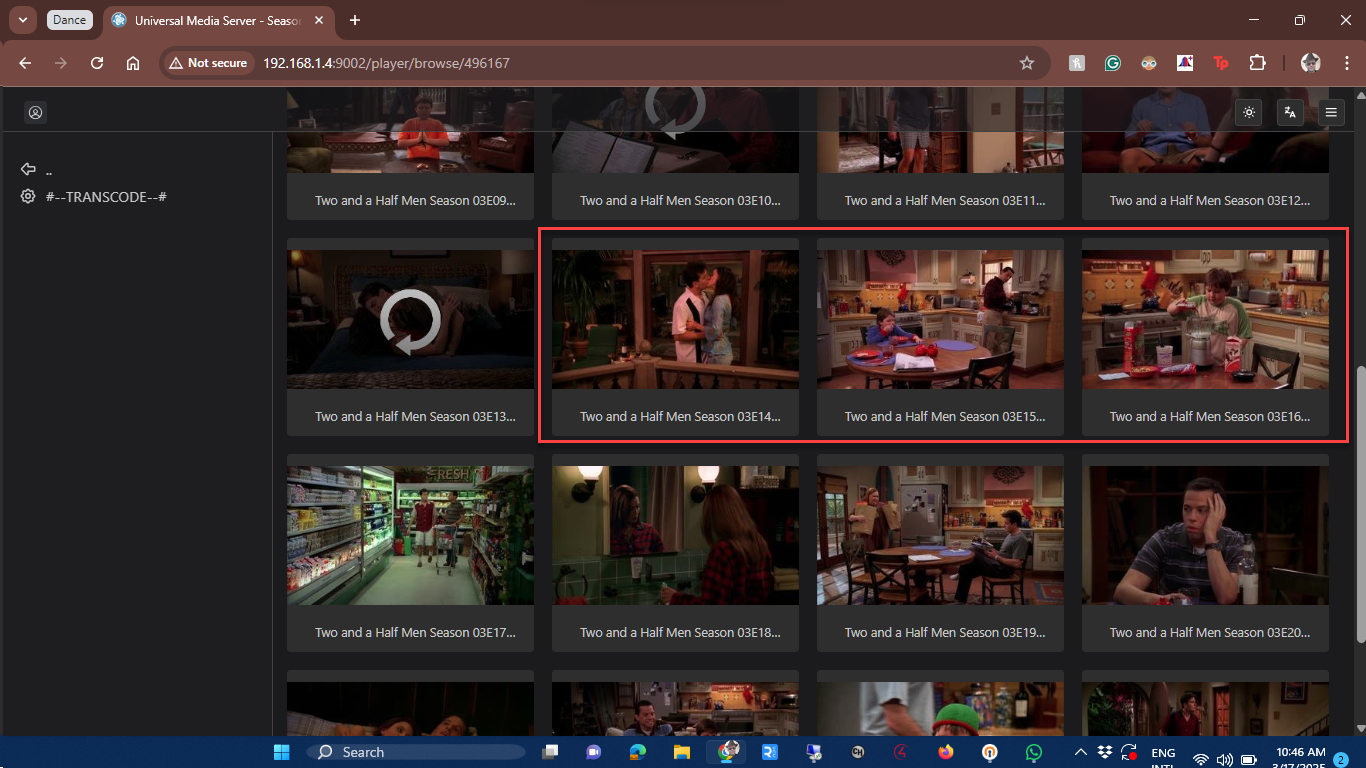Close the Universal Media Server tab
Viewport: 1366px width, 768px height.
click(320, 20)
